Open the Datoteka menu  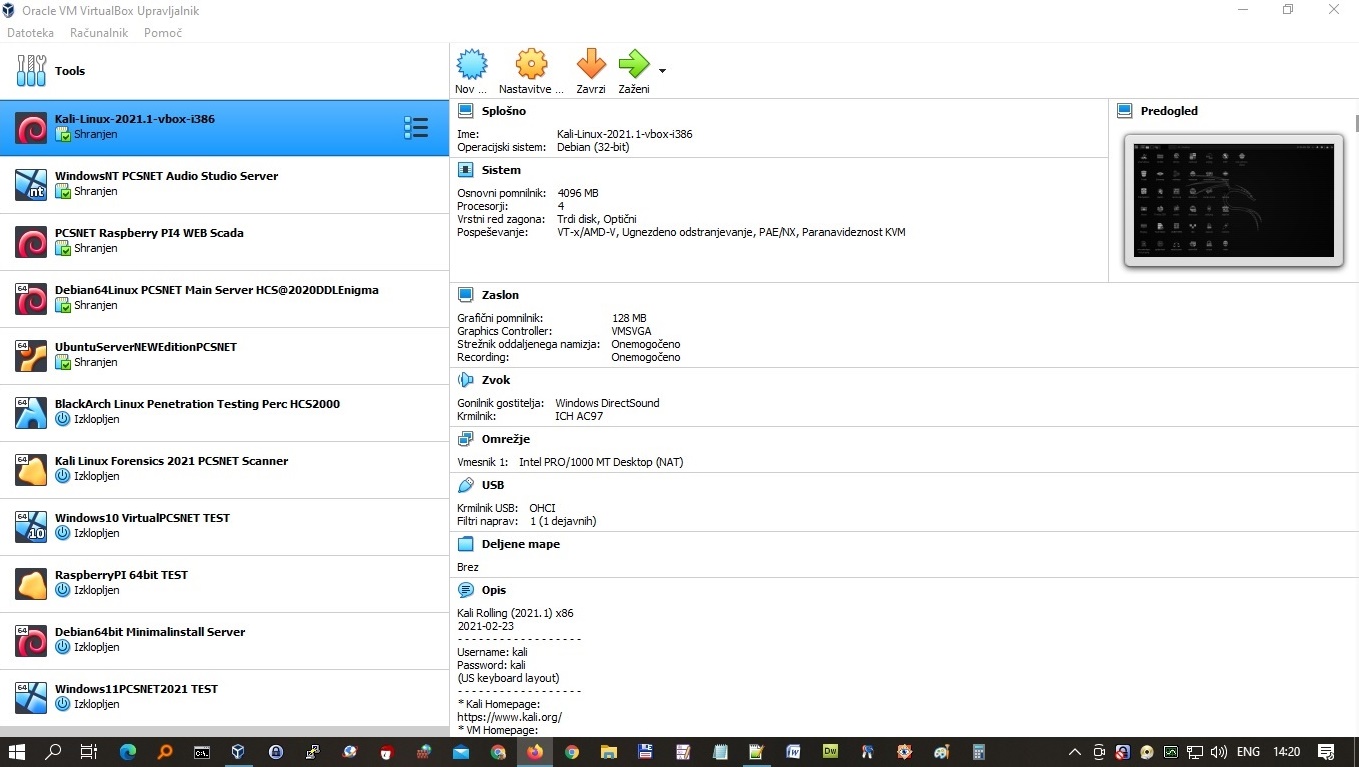(x=30, y=33)
